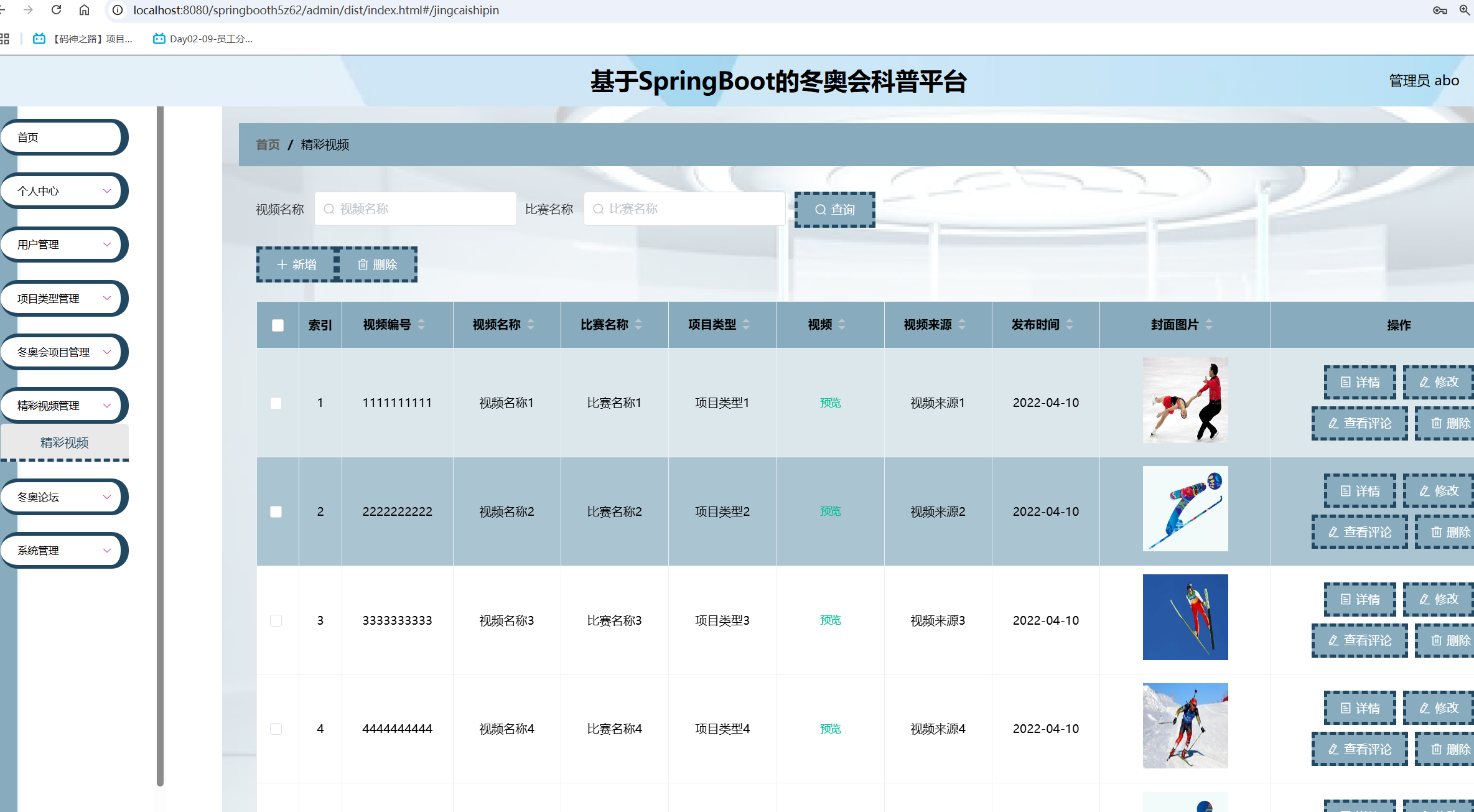Open figure skating cover thumbnail in row 1
The width and height of the screenshot is (1474, 812).
(x=1185, y=400)
